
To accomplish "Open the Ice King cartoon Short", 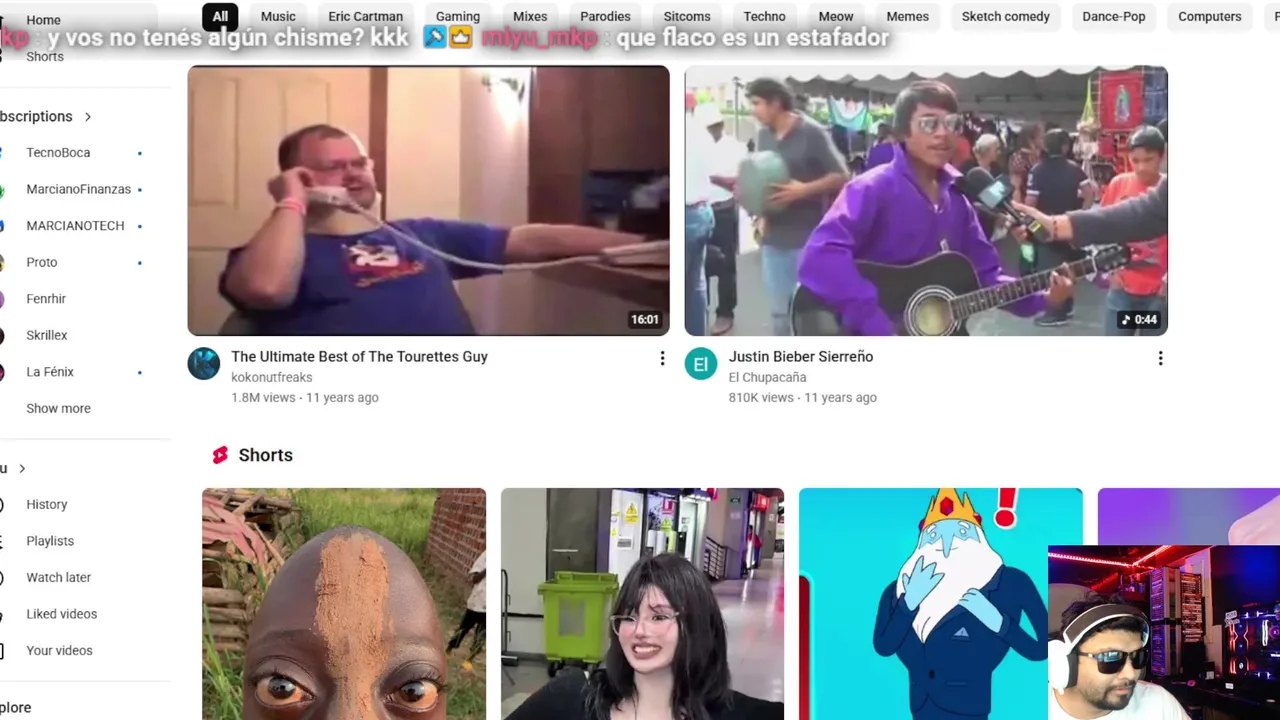I will 940,604.
